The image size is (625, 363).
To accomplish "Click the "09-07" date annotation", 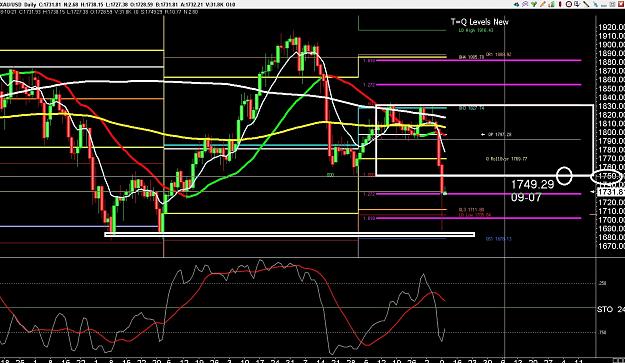I will click(x=526, y=197).
